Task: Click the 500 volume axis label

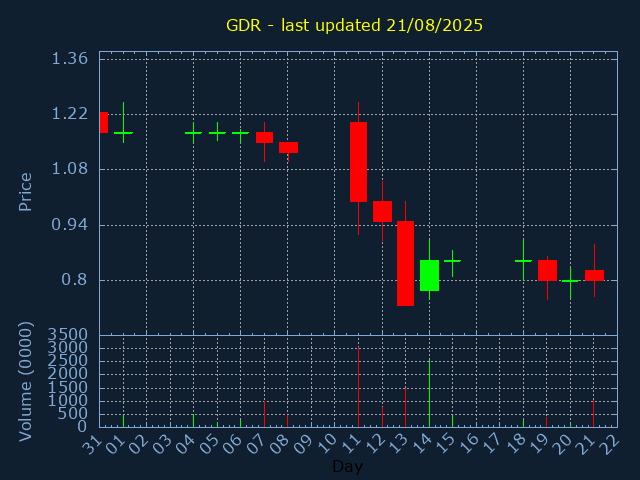Action: pyautogui.click(x=74, y=413)
